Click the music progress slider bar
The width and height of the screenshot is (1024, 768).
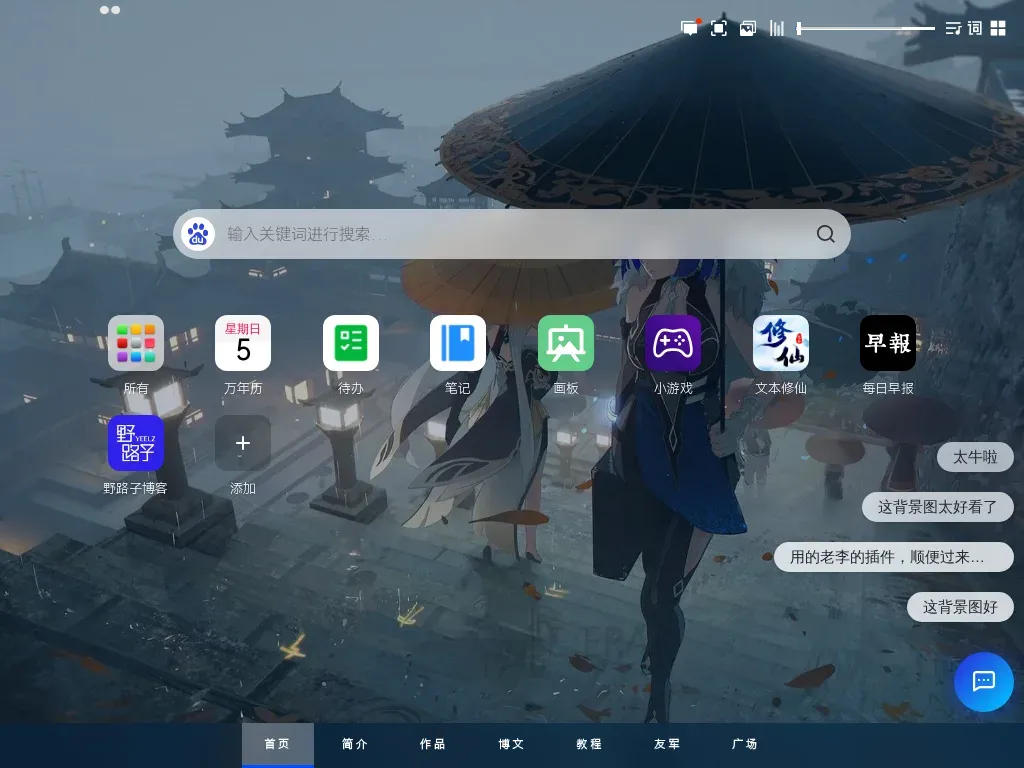click(x=866, y=28)
